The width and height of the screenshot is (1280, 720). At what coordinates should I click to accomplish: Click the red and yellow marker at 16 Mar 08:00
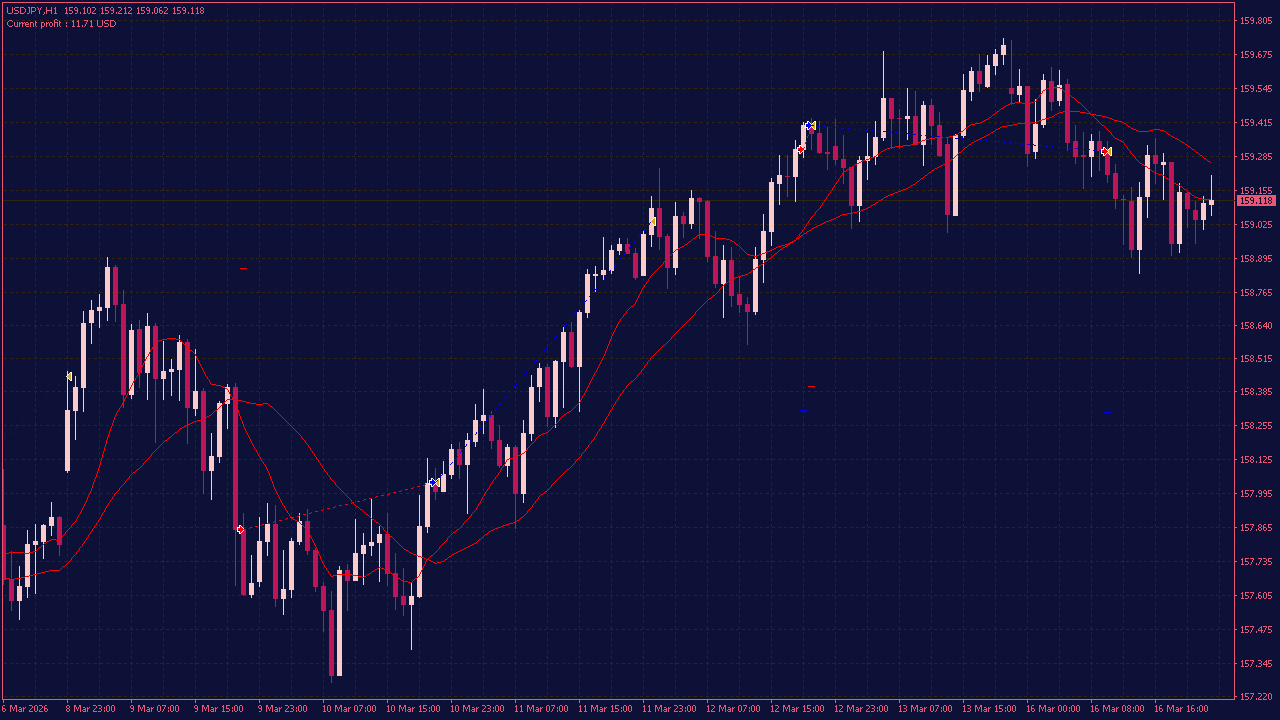[1105, 151]
